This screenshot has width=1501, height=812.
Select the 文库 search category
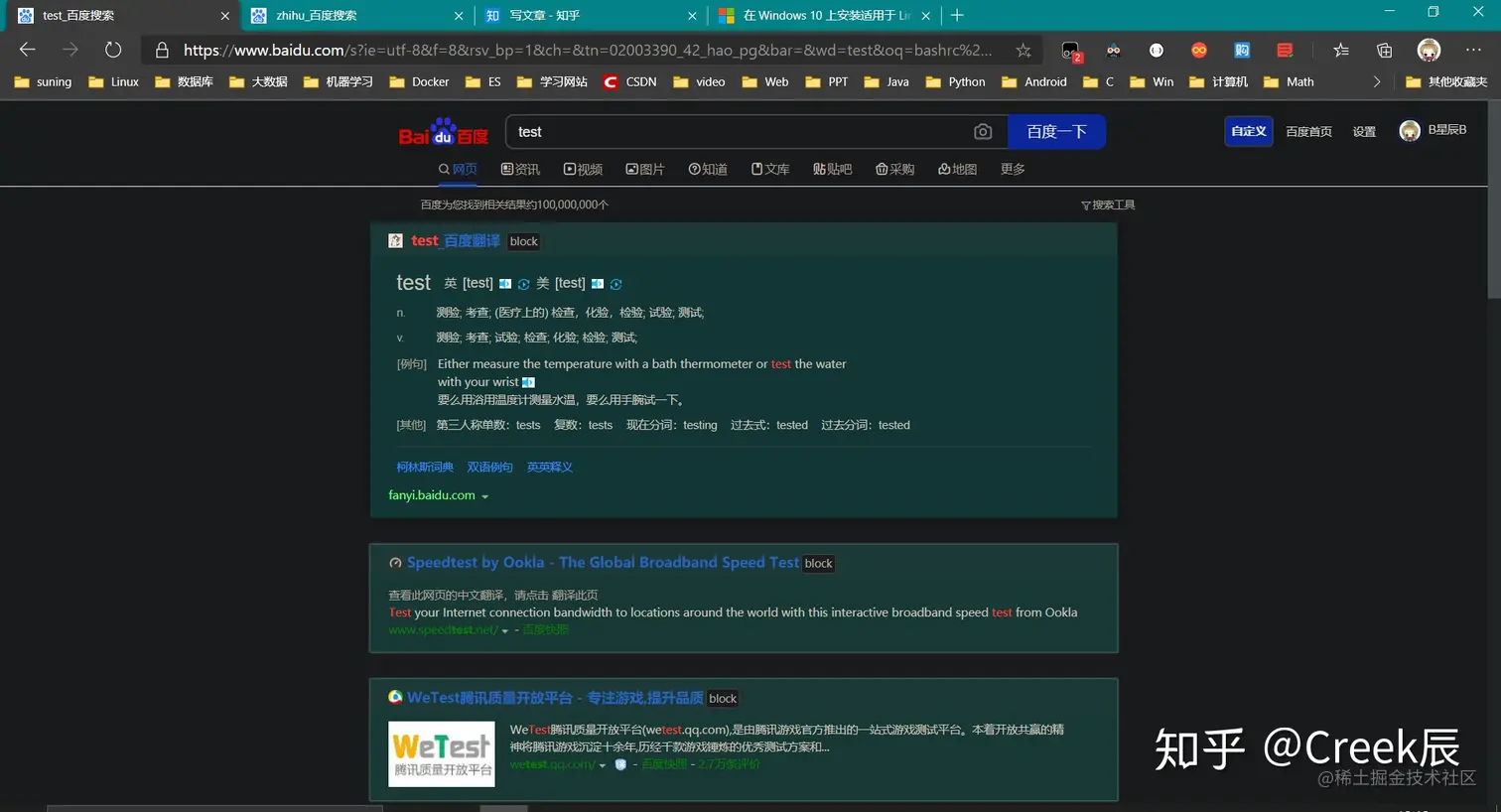click(x=770, y=169)
